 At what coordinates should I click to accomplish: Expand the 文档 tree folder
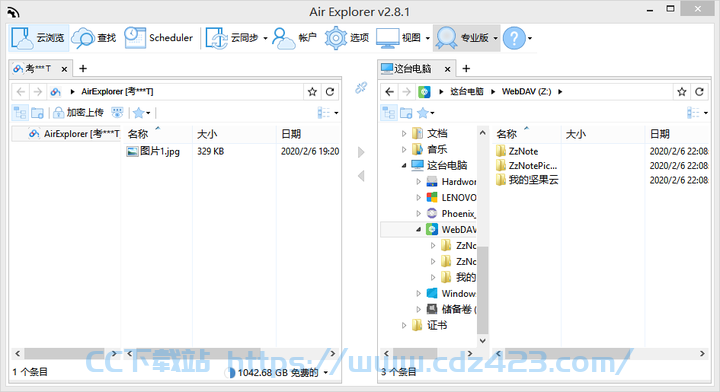(x=404, y=134)
